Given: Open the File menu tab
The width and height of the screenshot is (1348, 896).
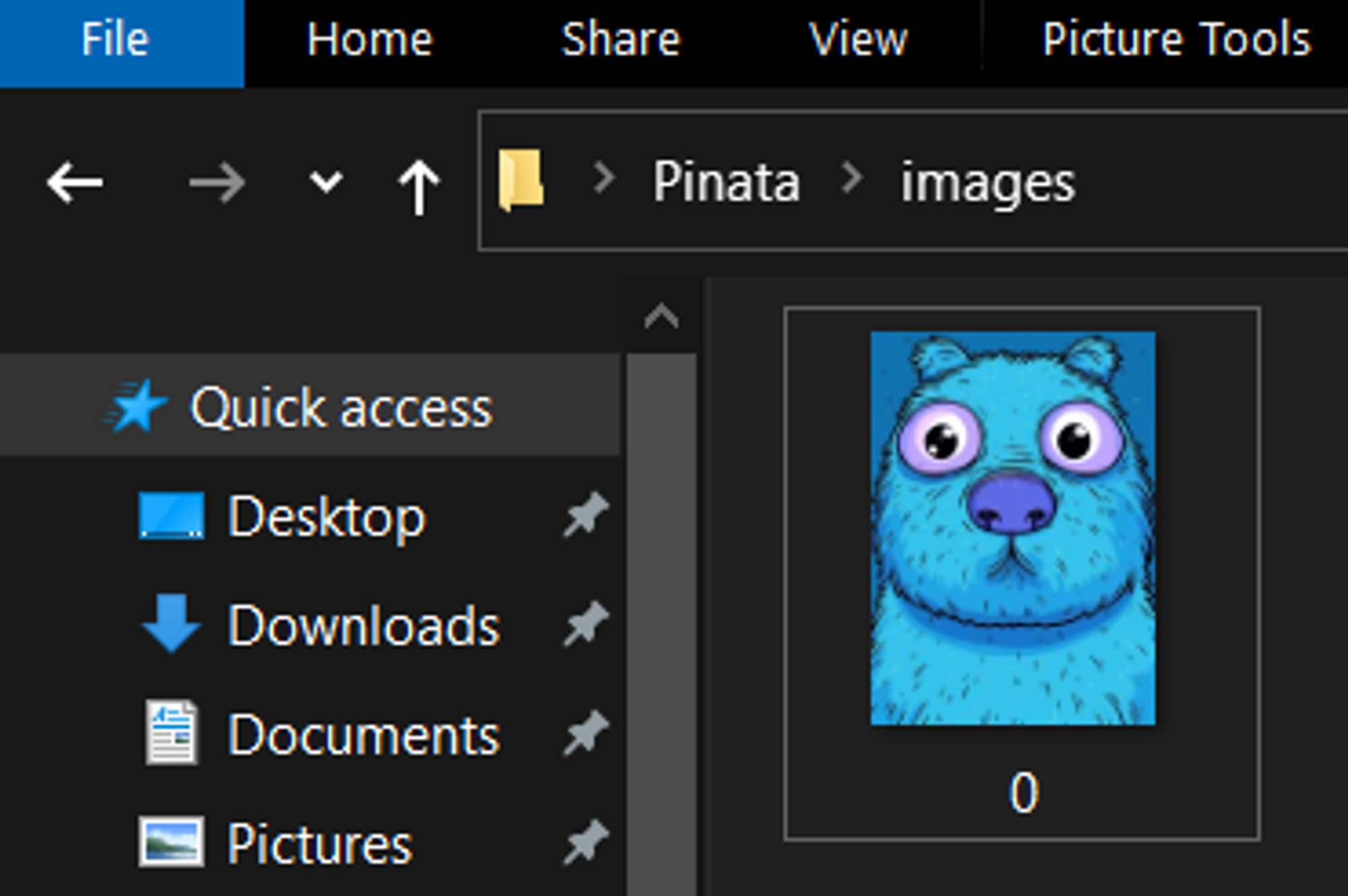Looking at the screenshot, I should tap(115, 39).
